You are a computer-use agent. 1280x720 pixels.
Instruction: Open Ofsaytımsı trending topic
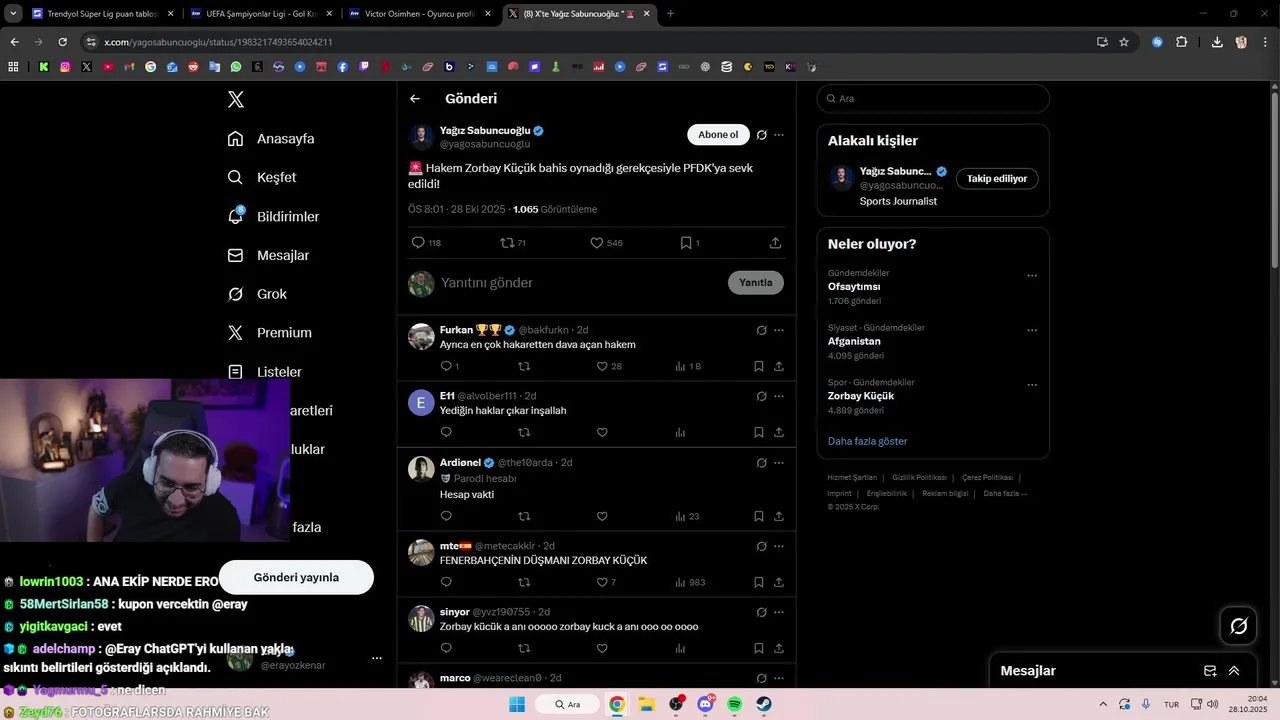point(854,286)
